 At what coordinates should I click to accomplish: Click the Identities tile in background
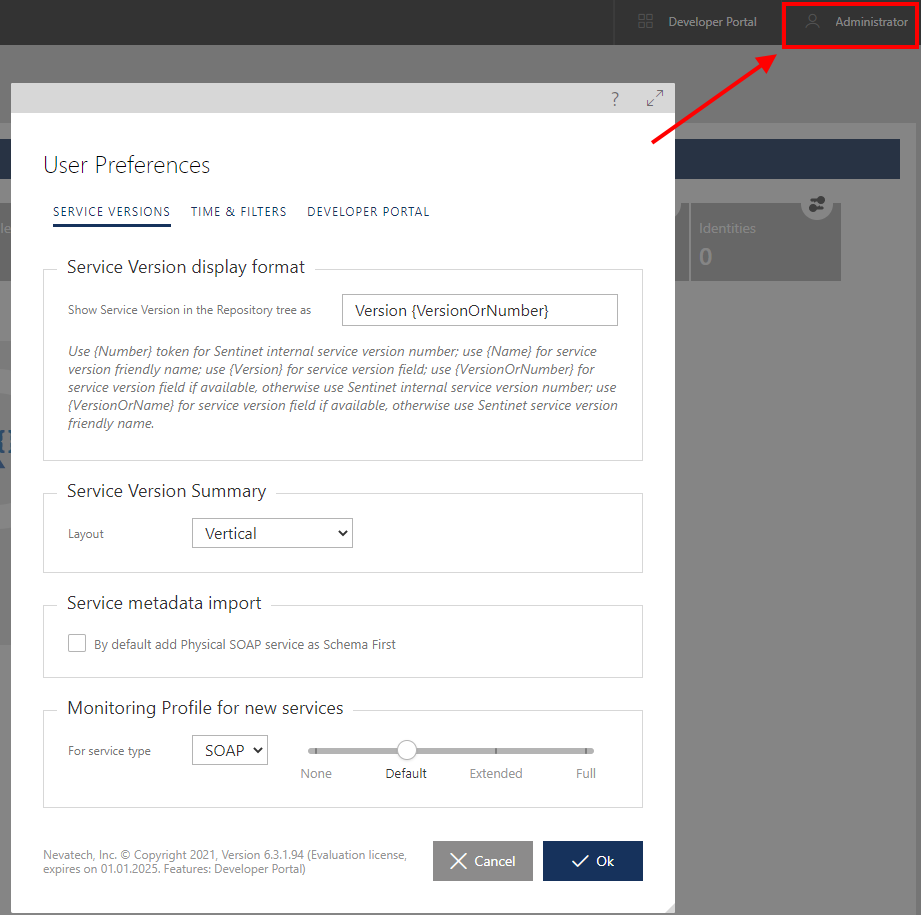[x=765, y=242]
